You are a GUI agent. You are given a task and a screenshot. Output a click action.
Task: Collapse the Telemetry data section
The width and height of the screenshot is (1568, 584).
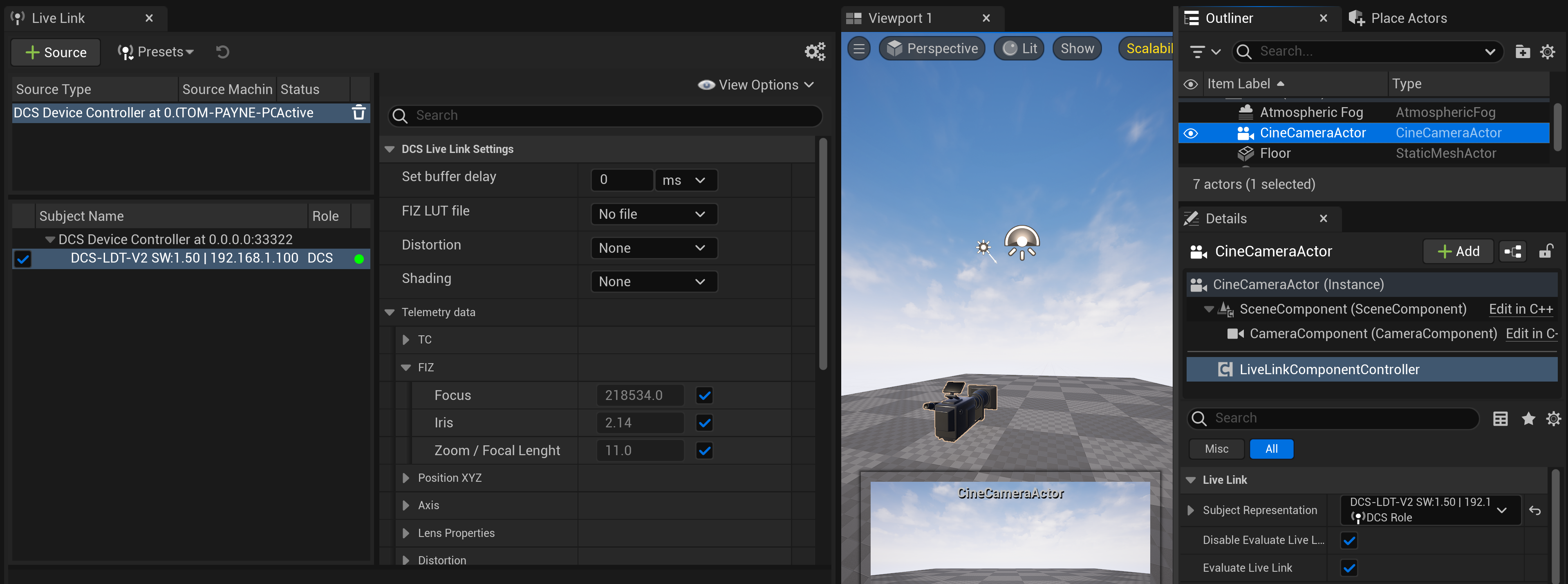(x=390, y=312)
